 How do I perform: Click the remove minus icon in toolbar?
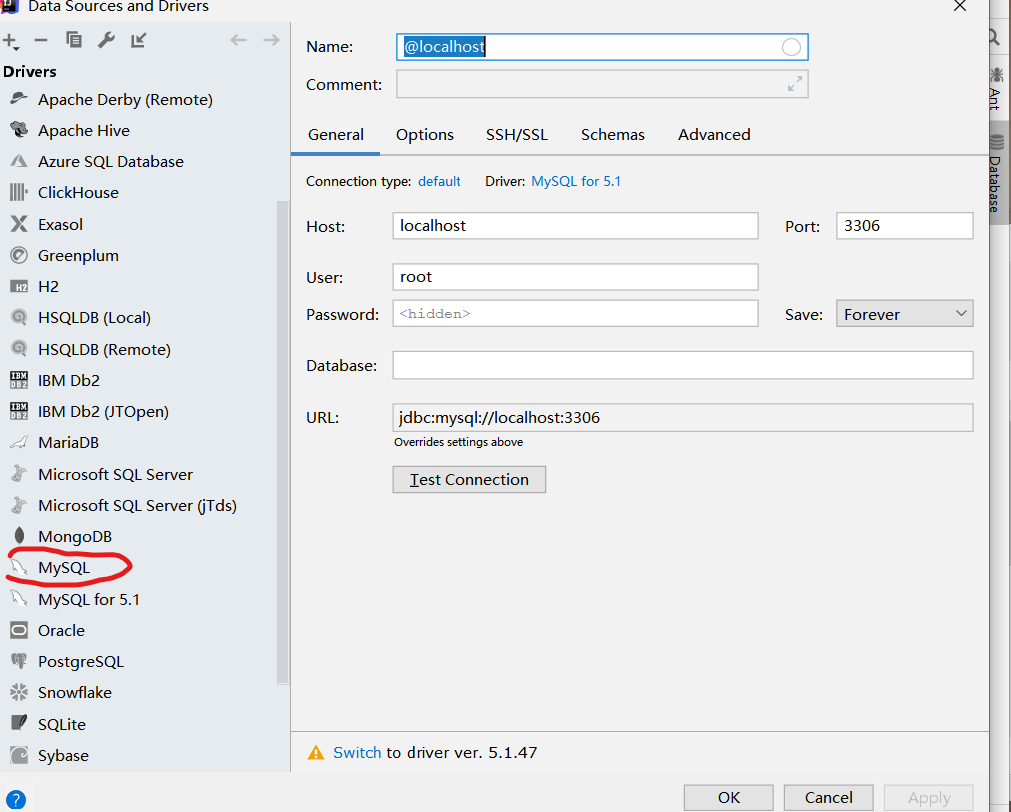click(41, 41)
